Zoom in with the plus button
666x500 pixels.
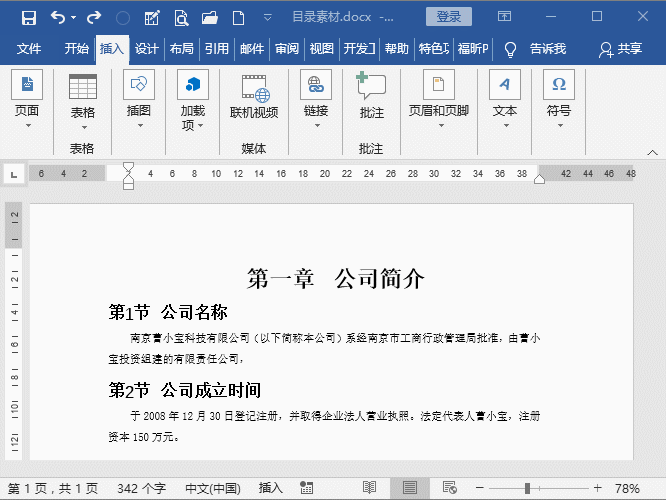(x=597, y=488)
